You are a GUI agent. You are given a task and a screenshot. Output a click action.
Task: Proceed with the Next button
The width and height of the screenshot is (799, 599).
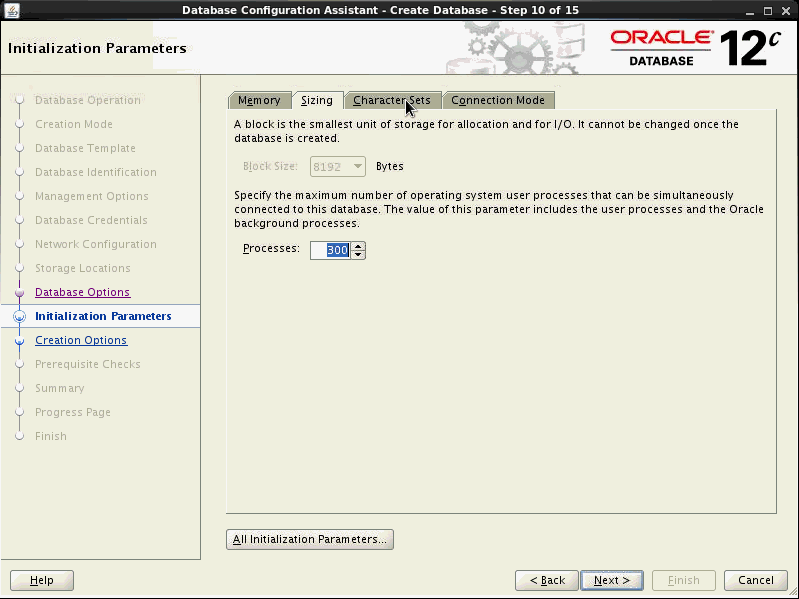click(612, 580)
